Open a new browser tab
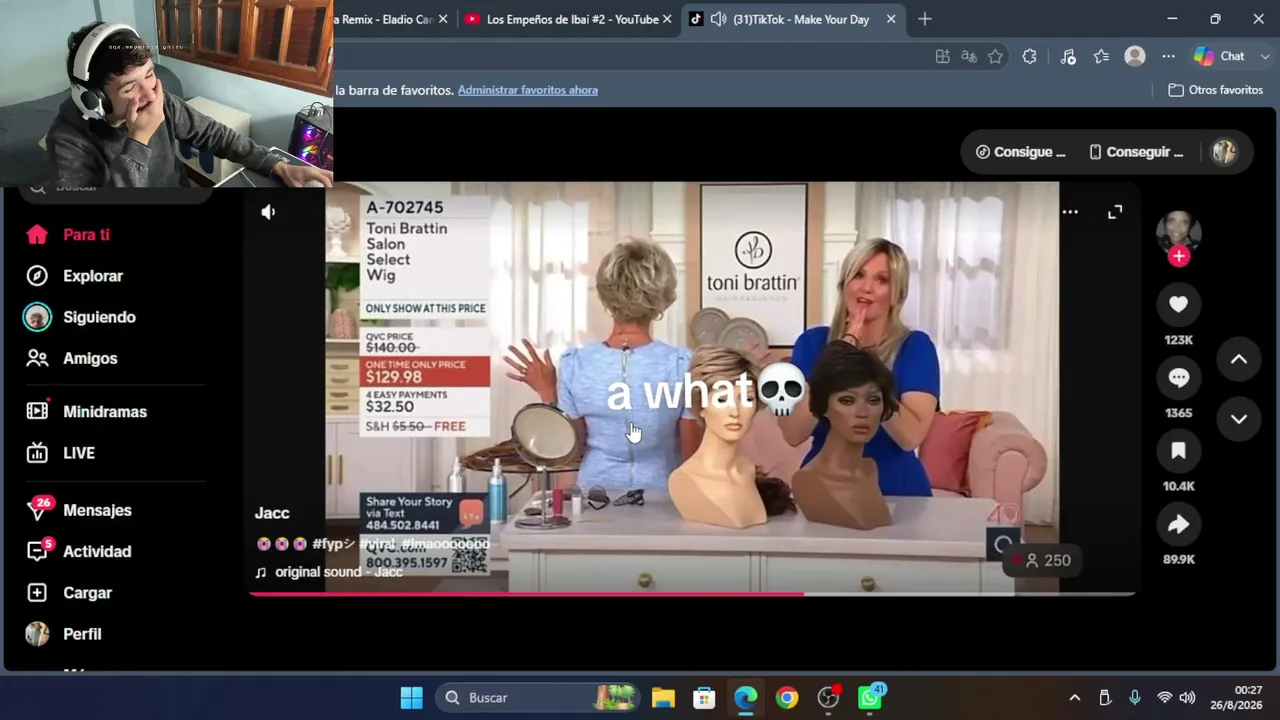 point(925,19)
